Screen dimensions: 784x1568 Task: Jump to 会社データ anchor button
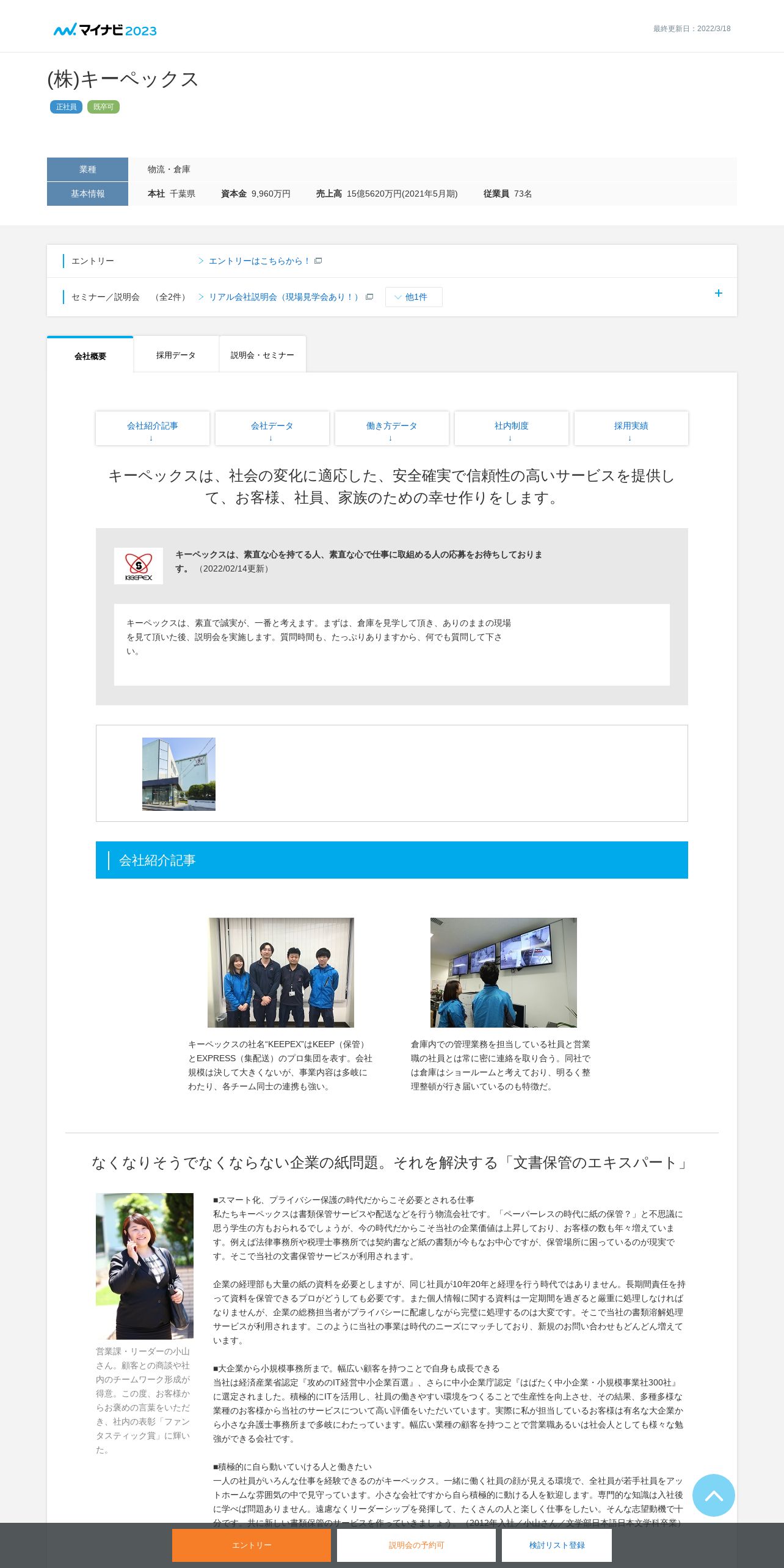(272, 429)
